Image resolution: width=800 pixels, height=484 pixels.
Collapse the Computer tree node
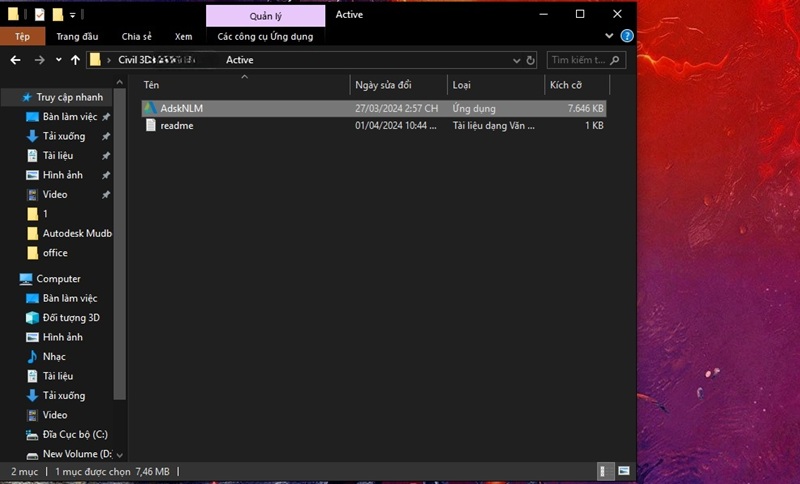pyautogui.click(x=9, y=279)
